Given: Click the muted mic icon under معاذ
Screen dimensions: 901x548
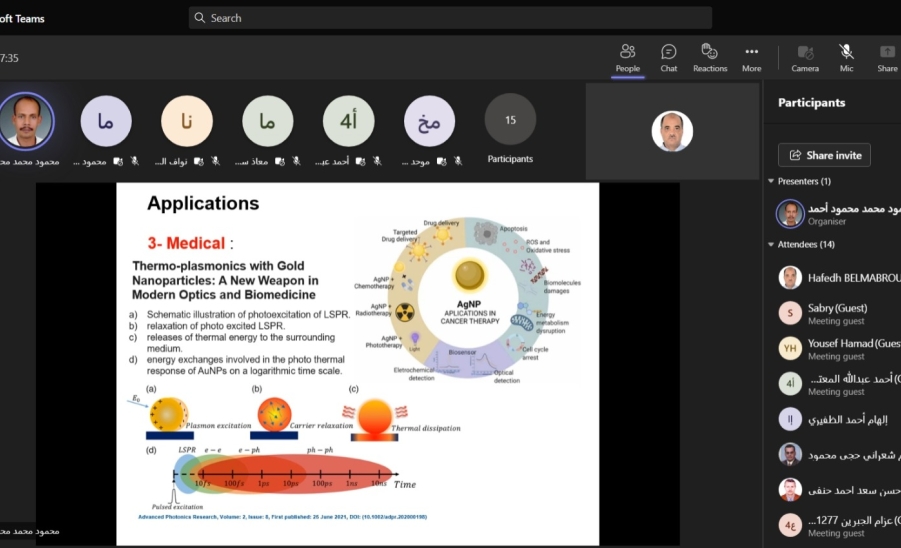Looking at the screenshot, I should [x=297, y=161].
